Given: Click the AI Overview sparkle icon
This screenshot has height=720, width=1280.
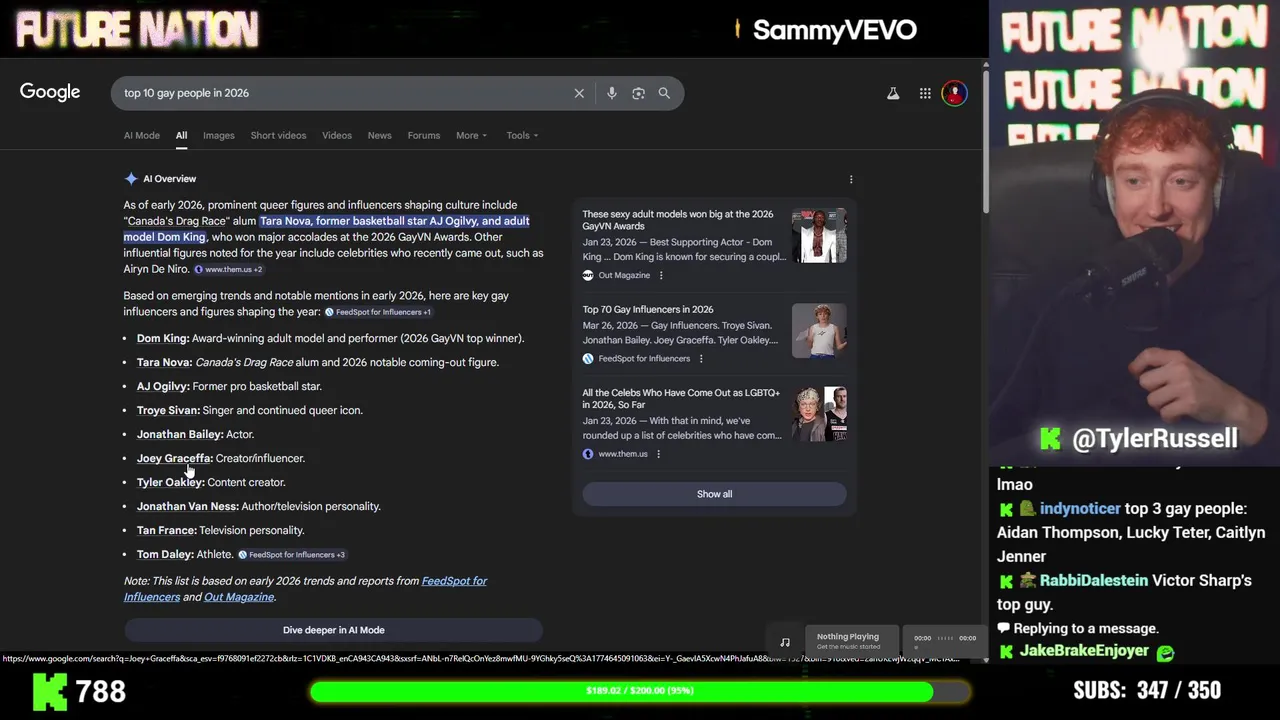Looking at the screenshot, I should (x=131, y=179).
